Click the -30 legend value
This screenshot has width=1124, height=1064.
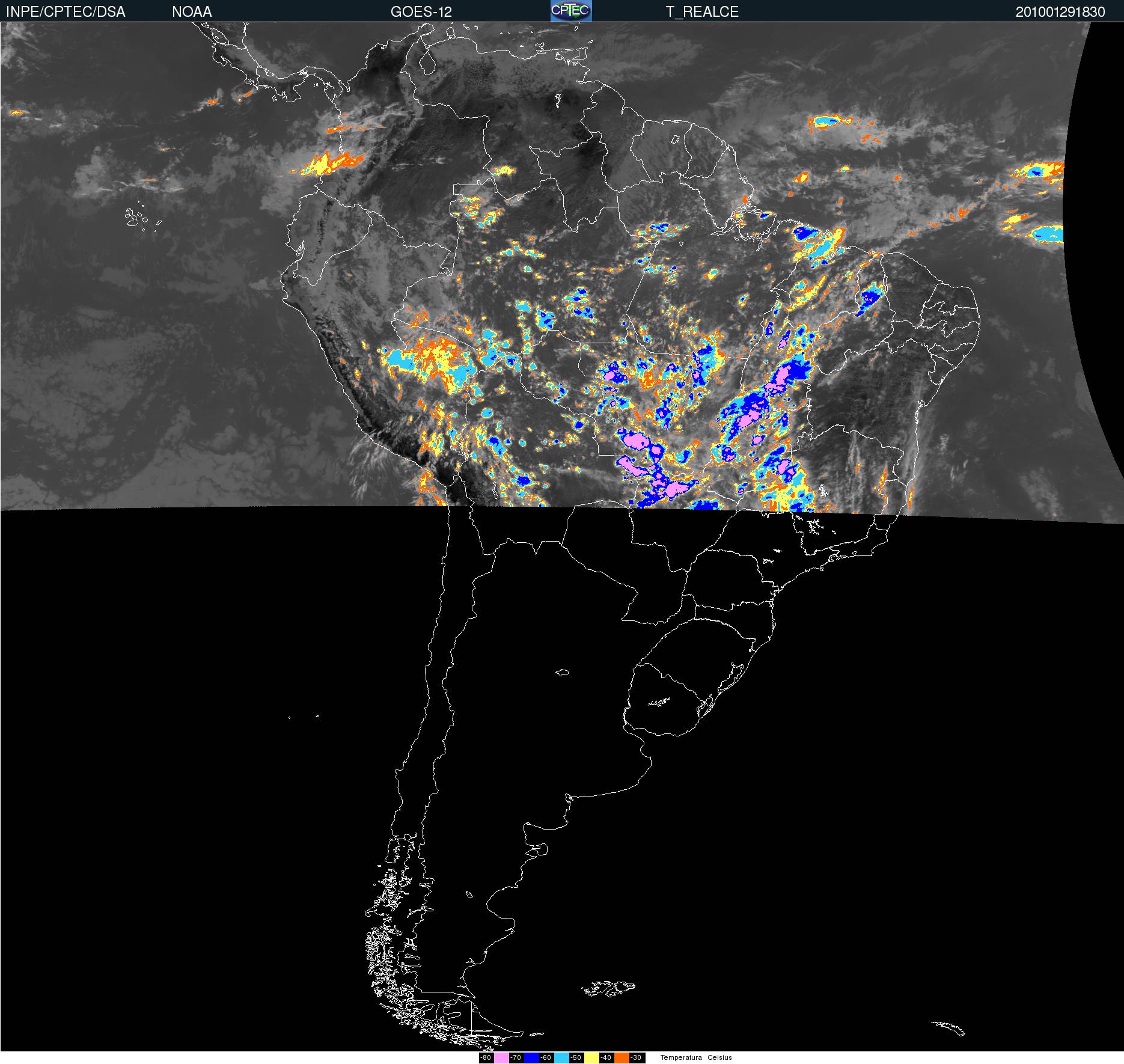[636, 1057]
